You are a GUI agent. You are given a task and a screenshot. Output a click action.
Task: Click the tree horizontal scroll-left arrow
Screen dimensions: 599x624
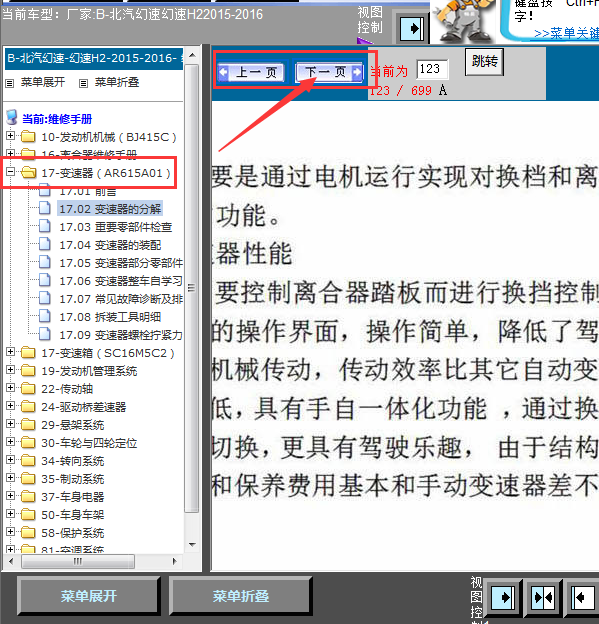click(x=11, y=561)
